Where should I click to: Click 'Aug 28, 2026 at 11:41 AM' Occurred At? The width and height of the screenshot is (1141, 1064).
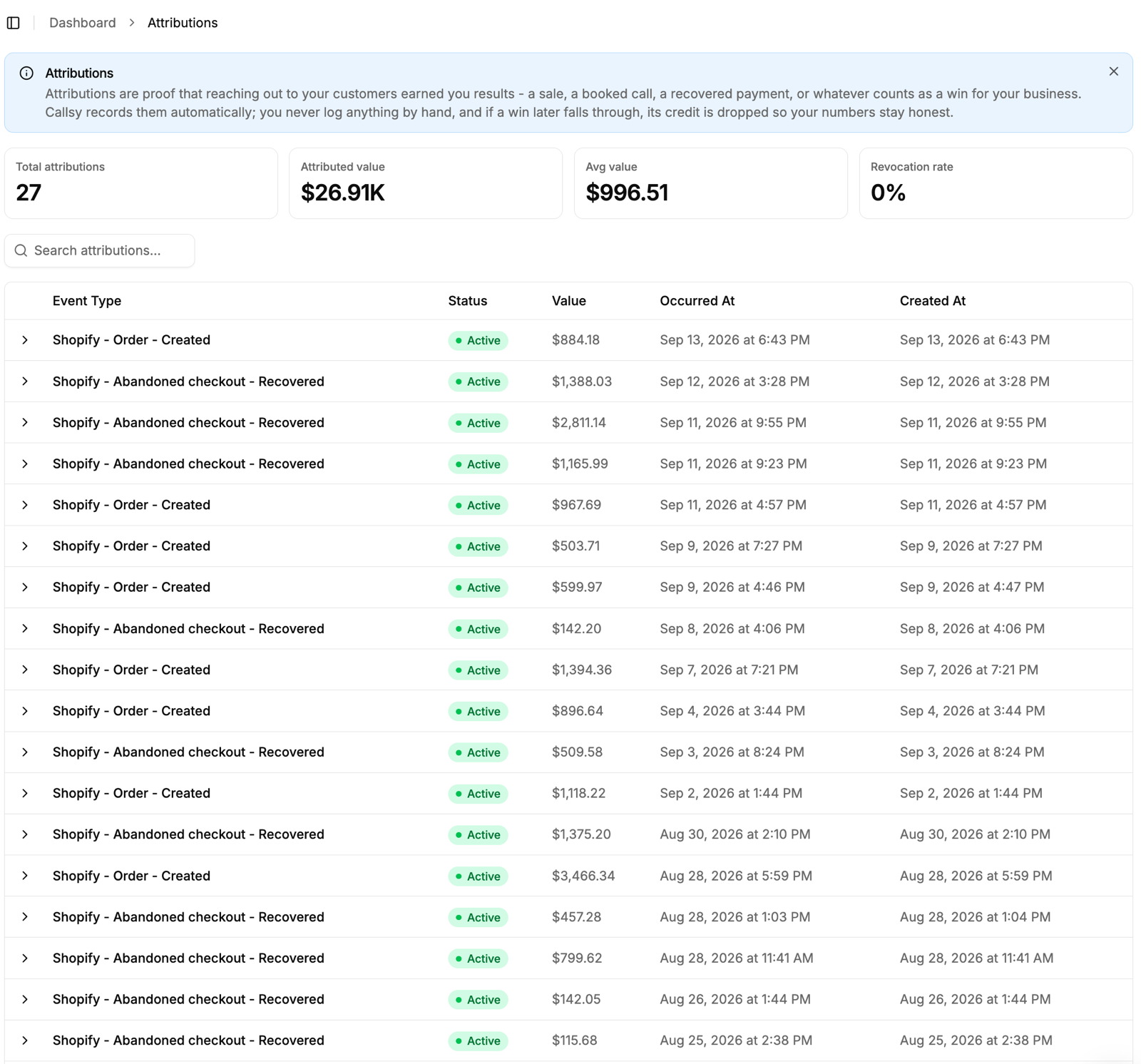(x=737, y=958)
